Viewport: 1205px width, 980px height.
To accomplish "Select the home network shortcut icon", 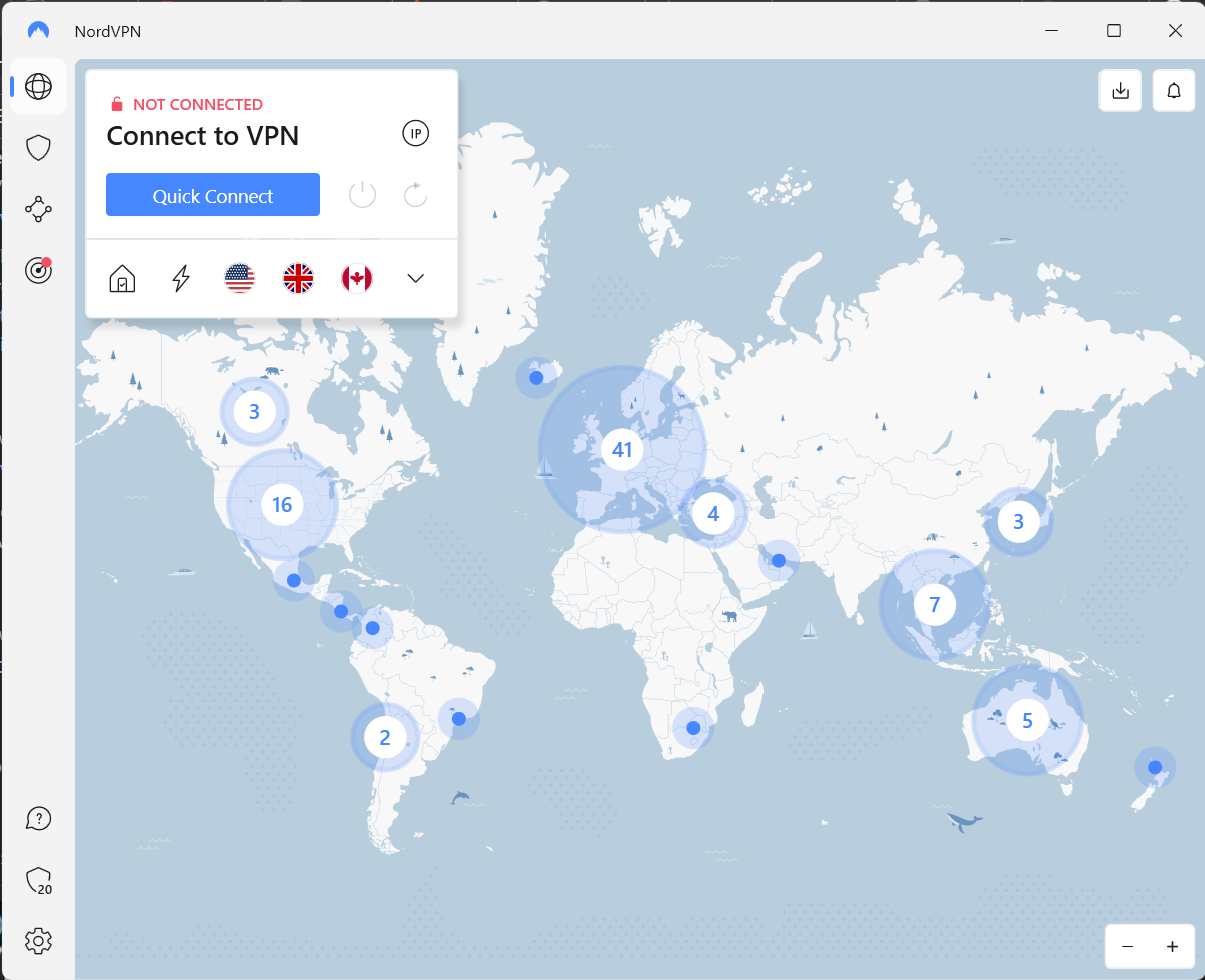I will click(122, 278).
